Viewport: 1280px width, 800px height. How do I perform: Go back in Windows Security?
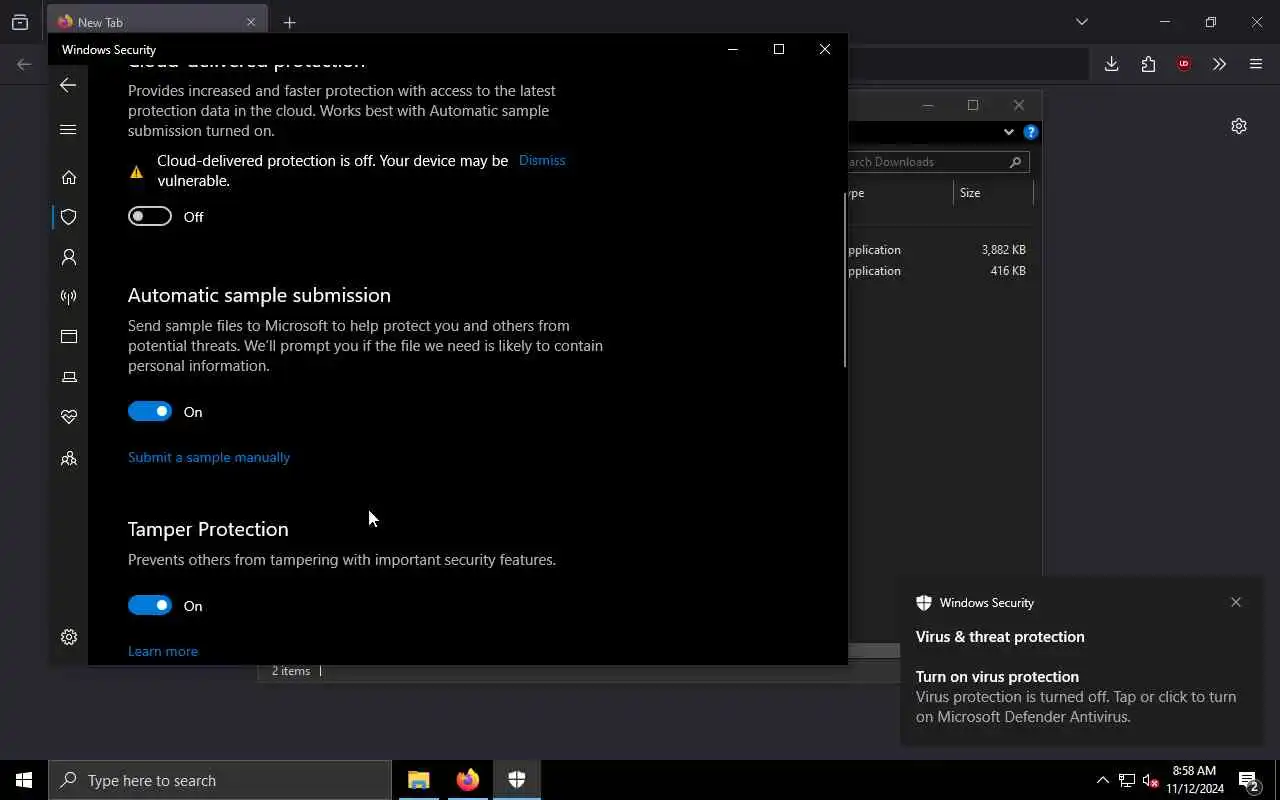coord(68,85)
